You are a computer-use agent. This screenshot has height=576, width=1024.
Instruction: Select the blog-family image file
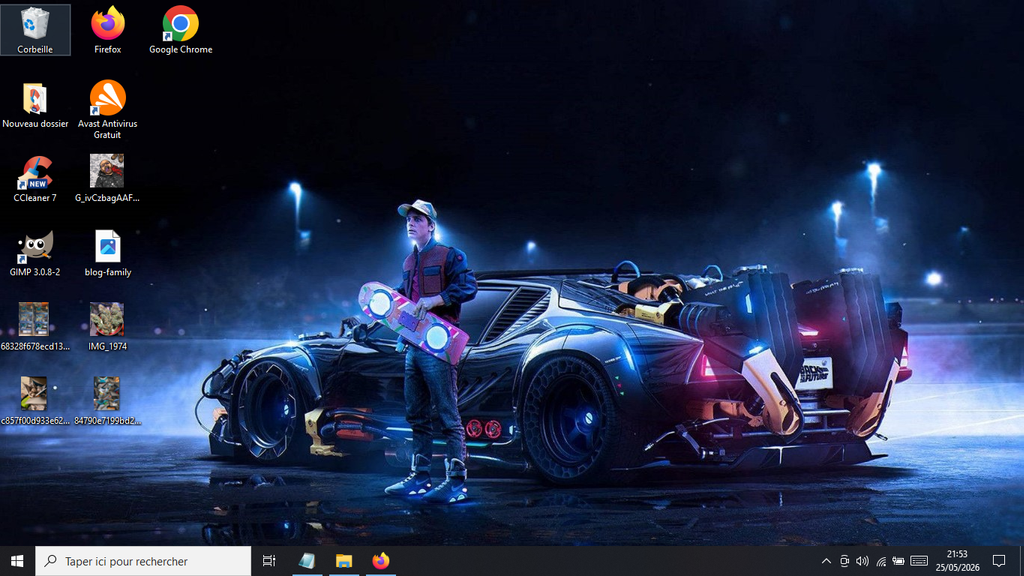108,253
